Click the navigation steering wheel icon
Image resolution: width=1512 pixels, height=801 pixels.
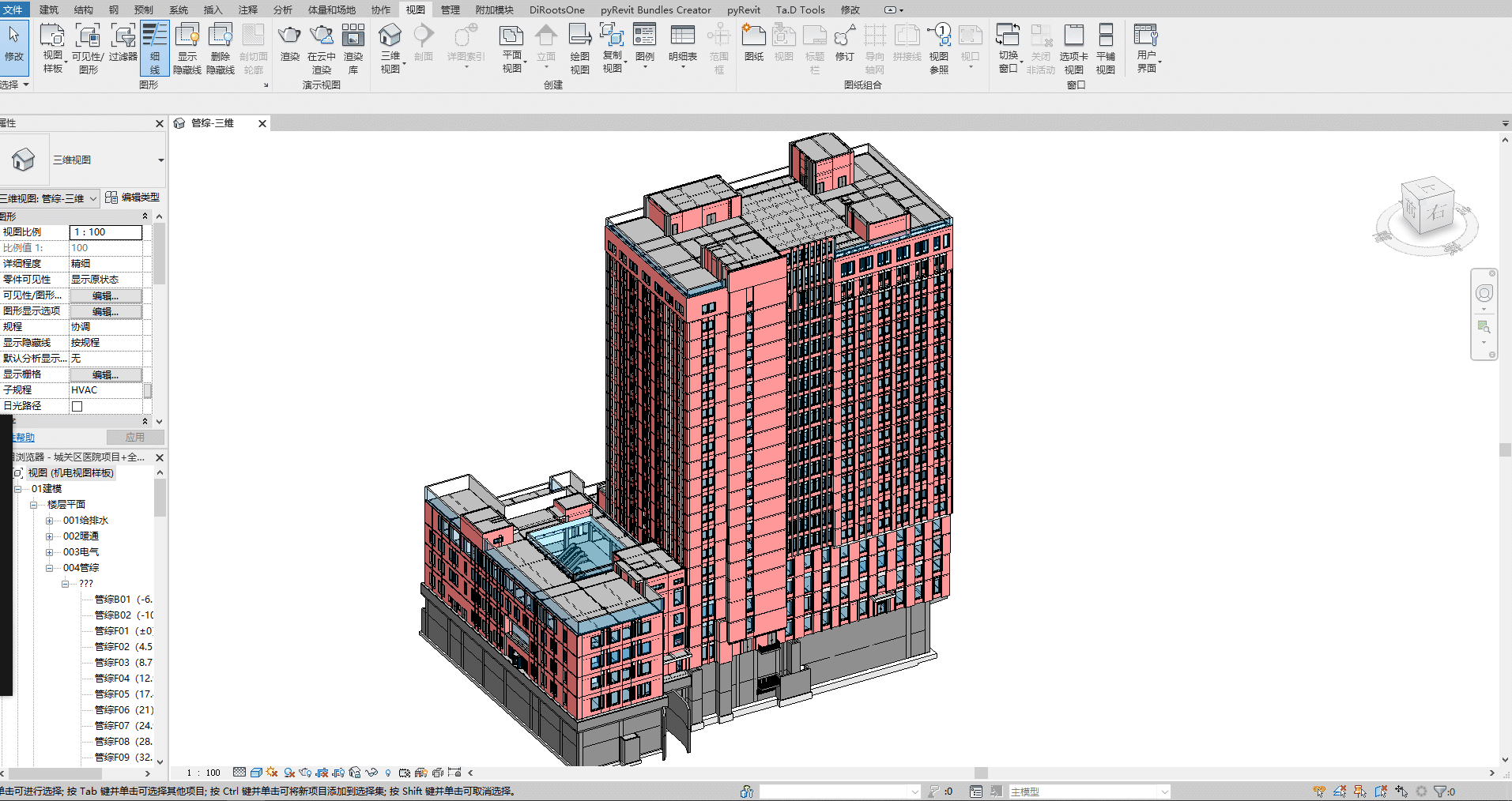coord(1484,293)
